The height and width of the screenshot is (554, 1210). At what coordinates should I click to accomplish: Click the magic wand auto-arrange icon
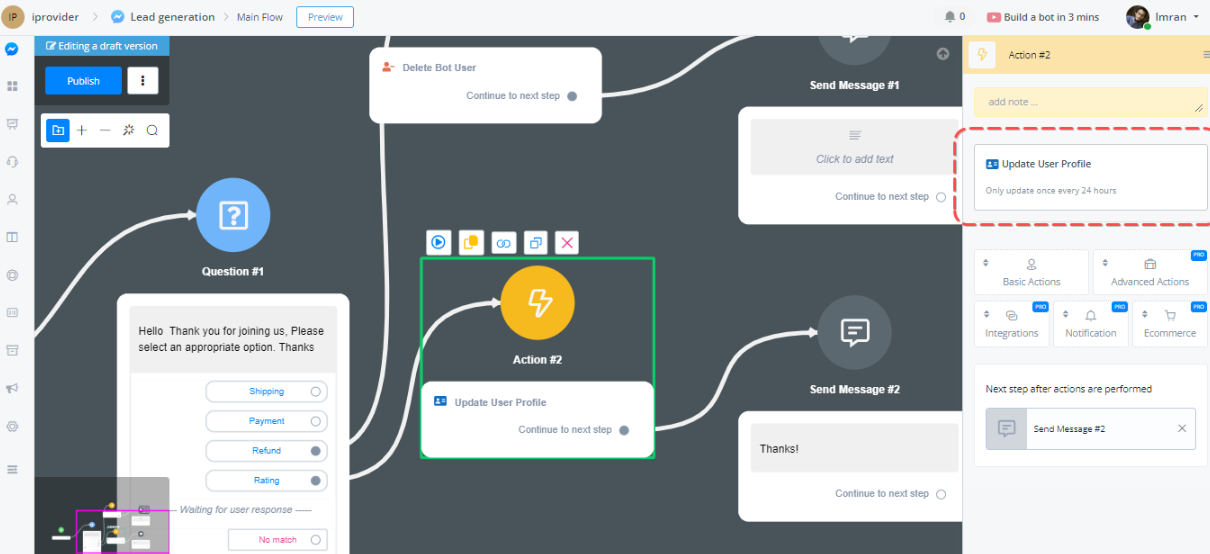click(128, 130)
